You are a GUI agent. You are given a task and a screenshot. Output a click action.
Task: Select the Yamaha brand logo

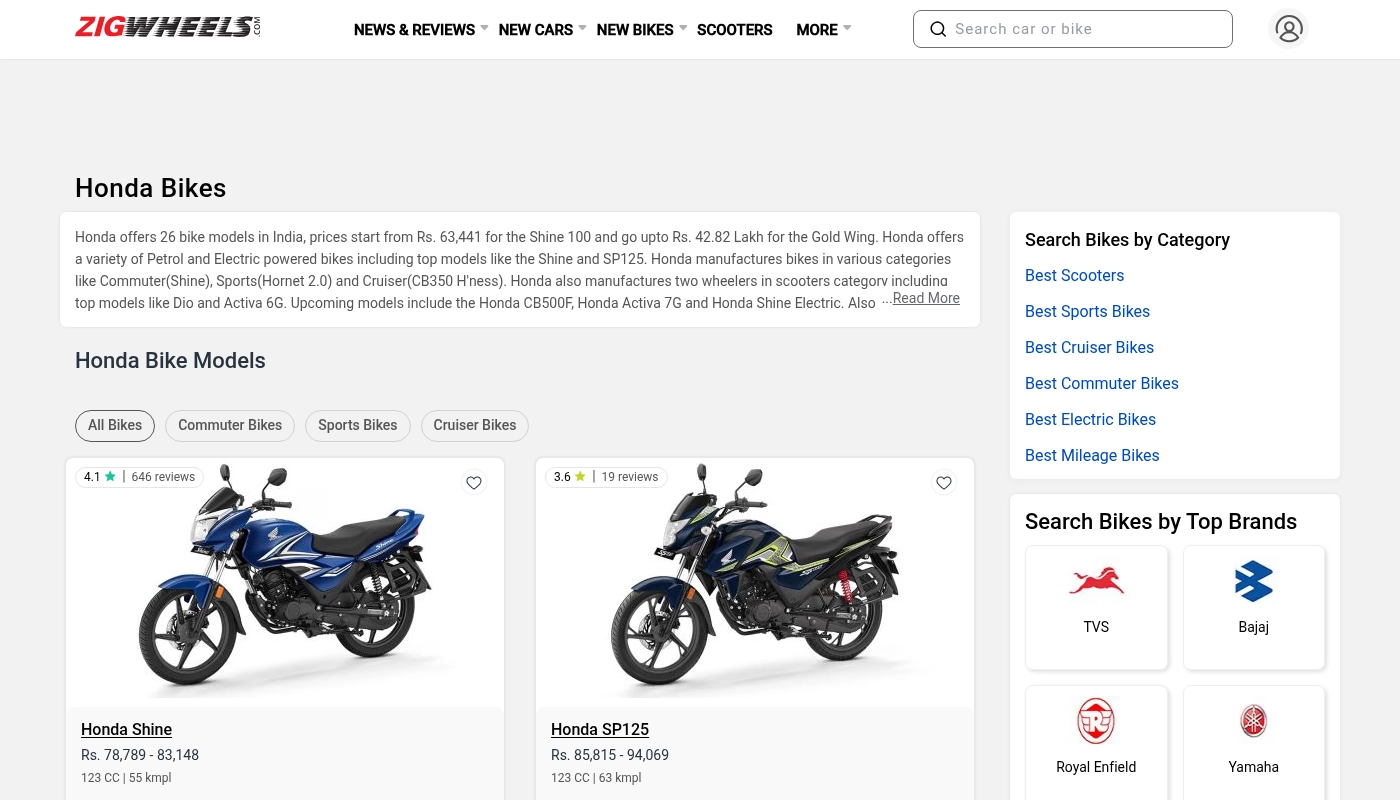(1253, 721)
